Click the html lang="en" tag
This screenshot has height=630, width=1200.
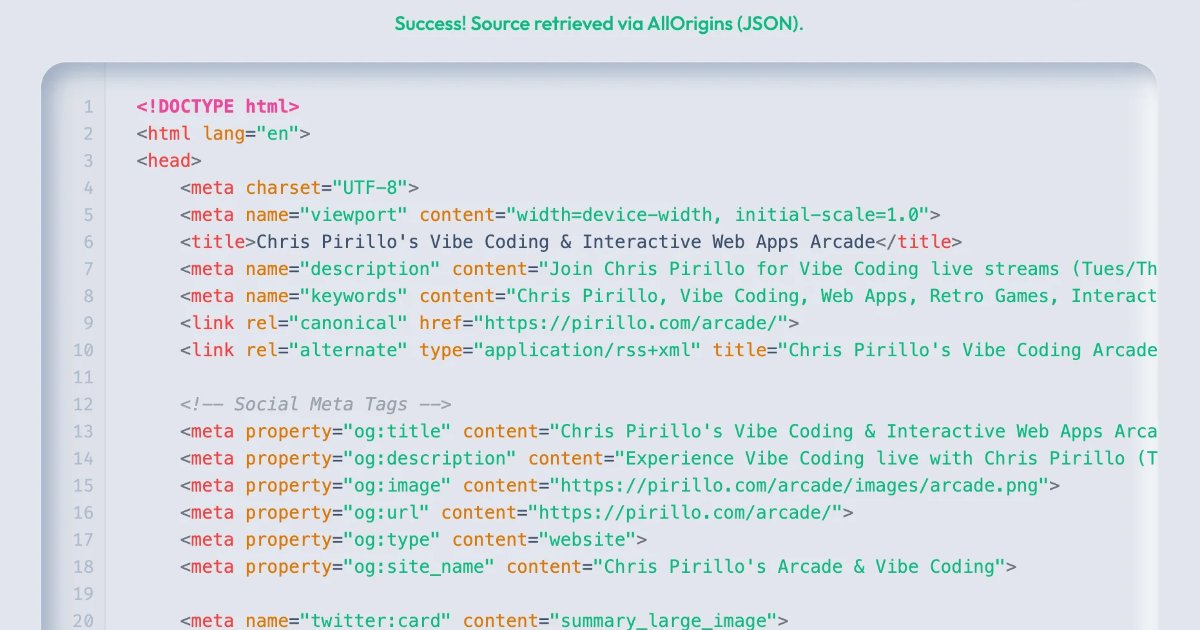(x=224, y=133)
